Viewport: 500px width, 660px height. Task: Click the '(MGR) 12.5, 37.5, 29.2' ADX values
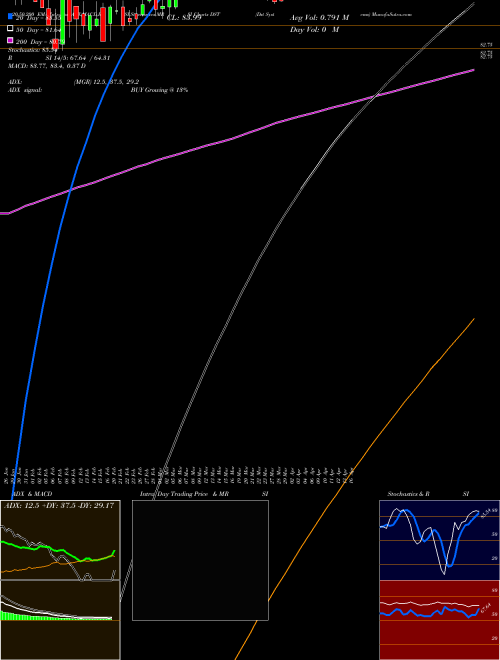click(106, 82)
